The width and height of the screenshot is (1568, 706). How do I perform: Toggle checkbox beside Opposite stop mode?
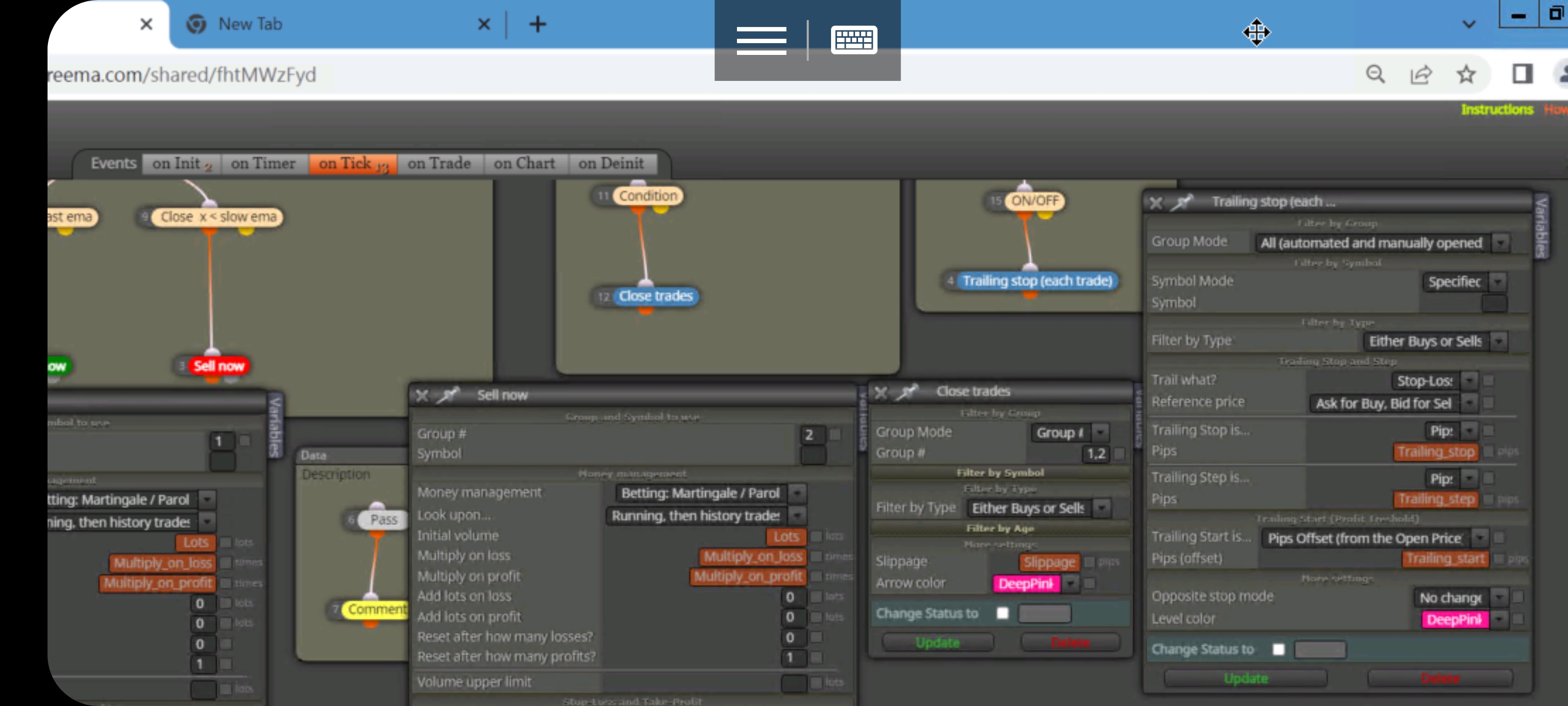(x=1518, y=597)
